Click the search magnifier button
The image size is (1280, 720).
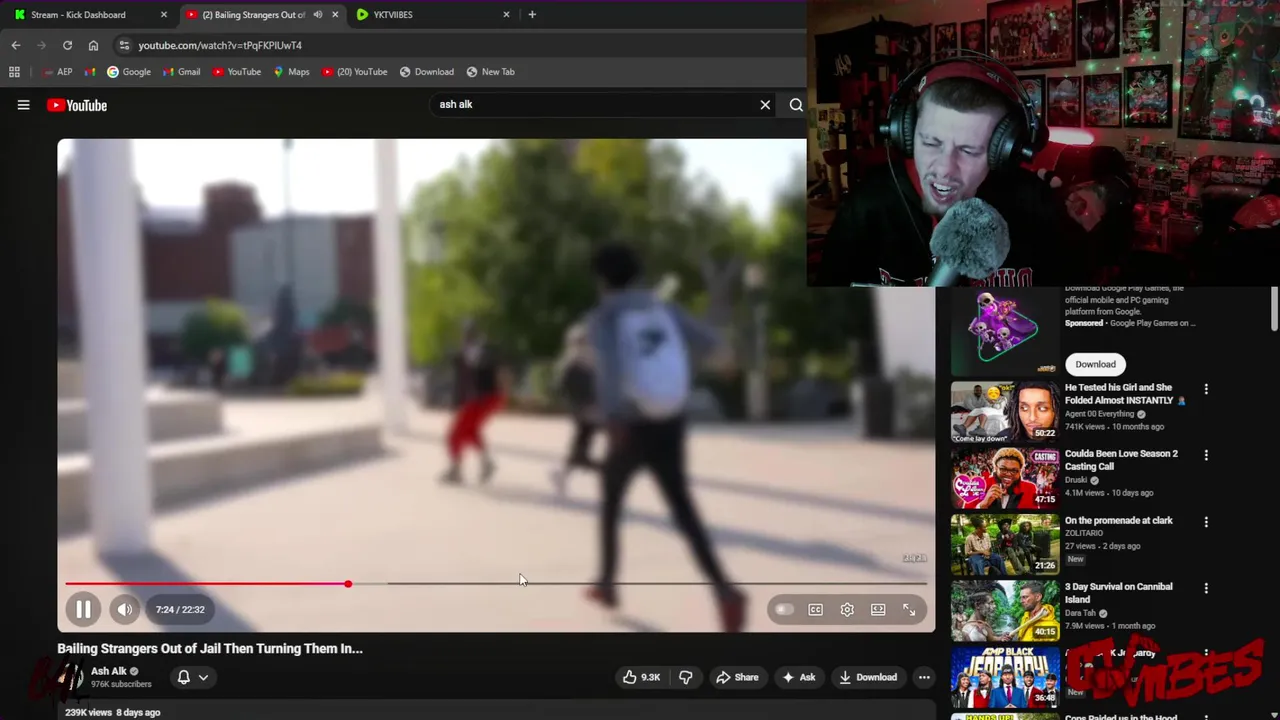pyautogui.click(x=796, y=104)
